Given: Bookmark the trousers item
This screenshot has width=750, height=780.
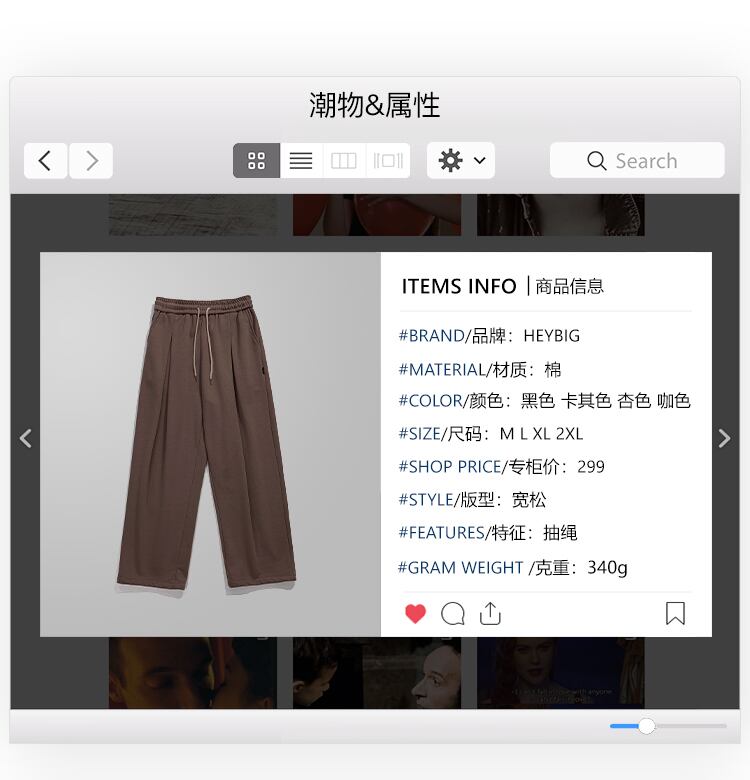Looking at the screenshot, I should click(x=675, y=613).
